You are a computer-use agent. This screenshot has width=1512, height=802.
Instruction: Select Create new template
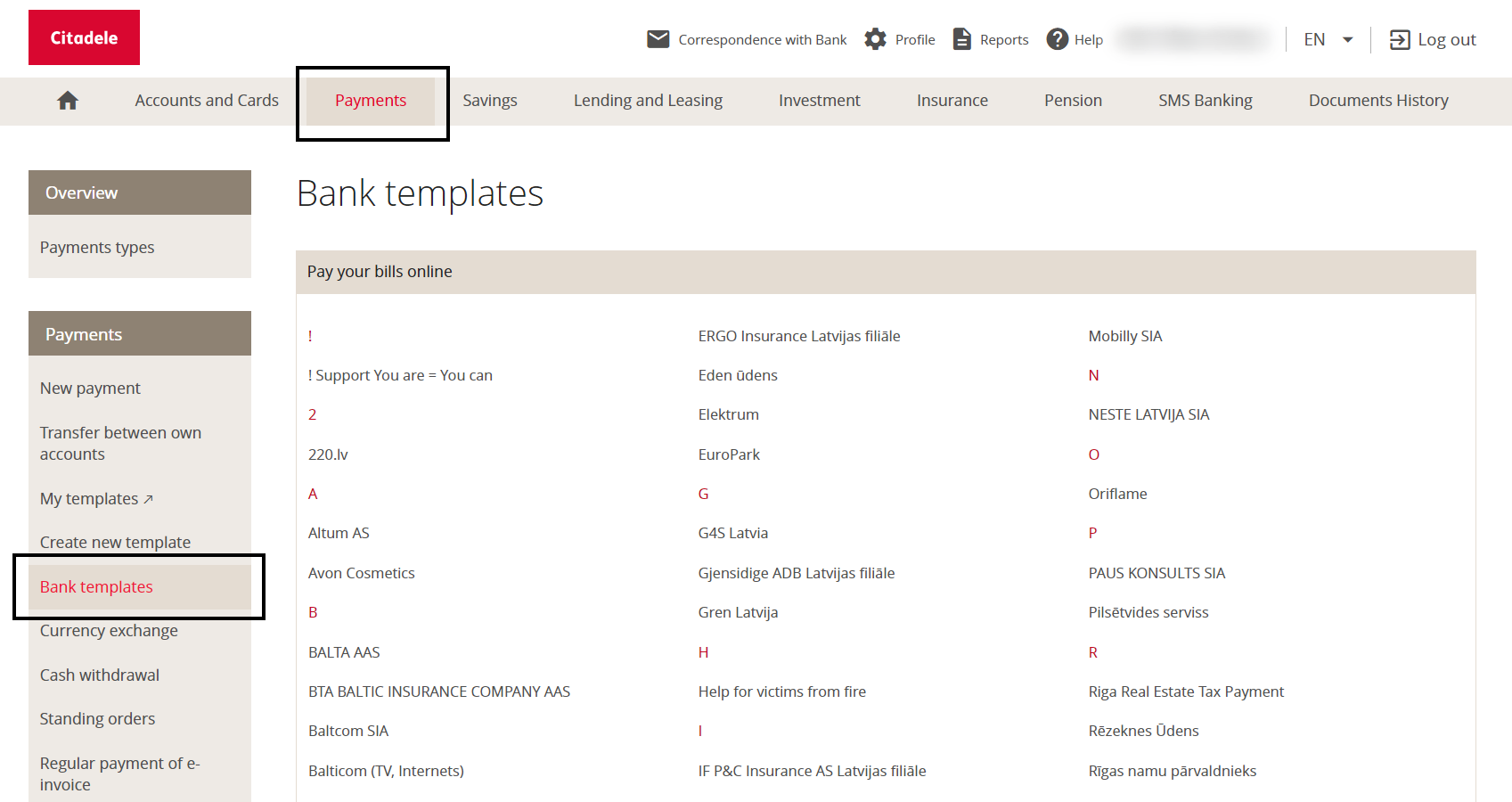click(x=115, y=542)
